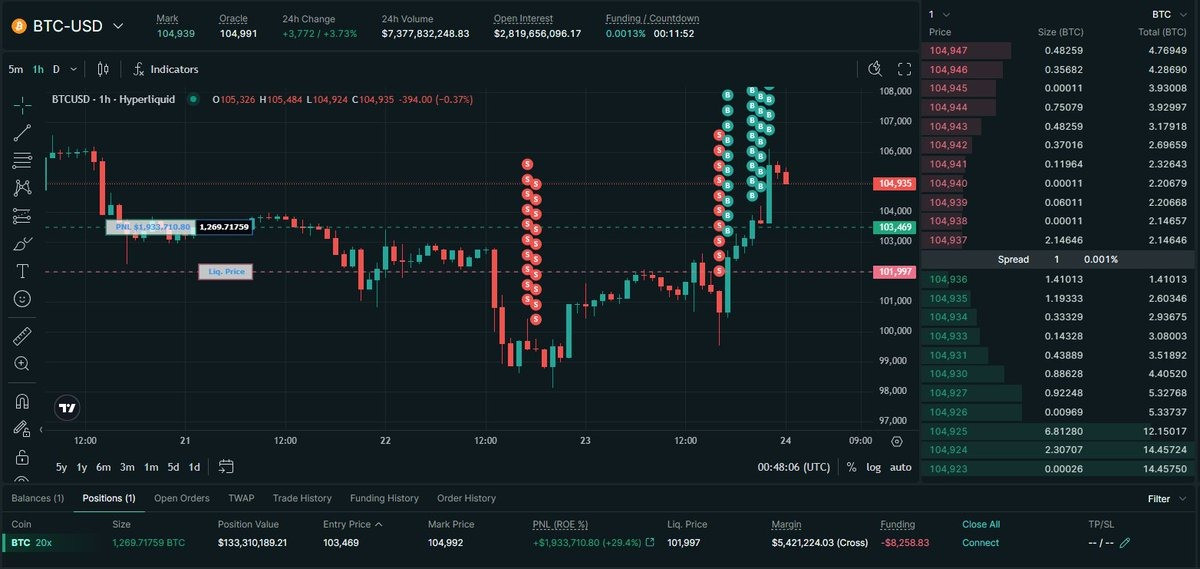Click the PNL (ROE %) column header
Viewport: 1200px width, 569px height.
click(560, 524)
